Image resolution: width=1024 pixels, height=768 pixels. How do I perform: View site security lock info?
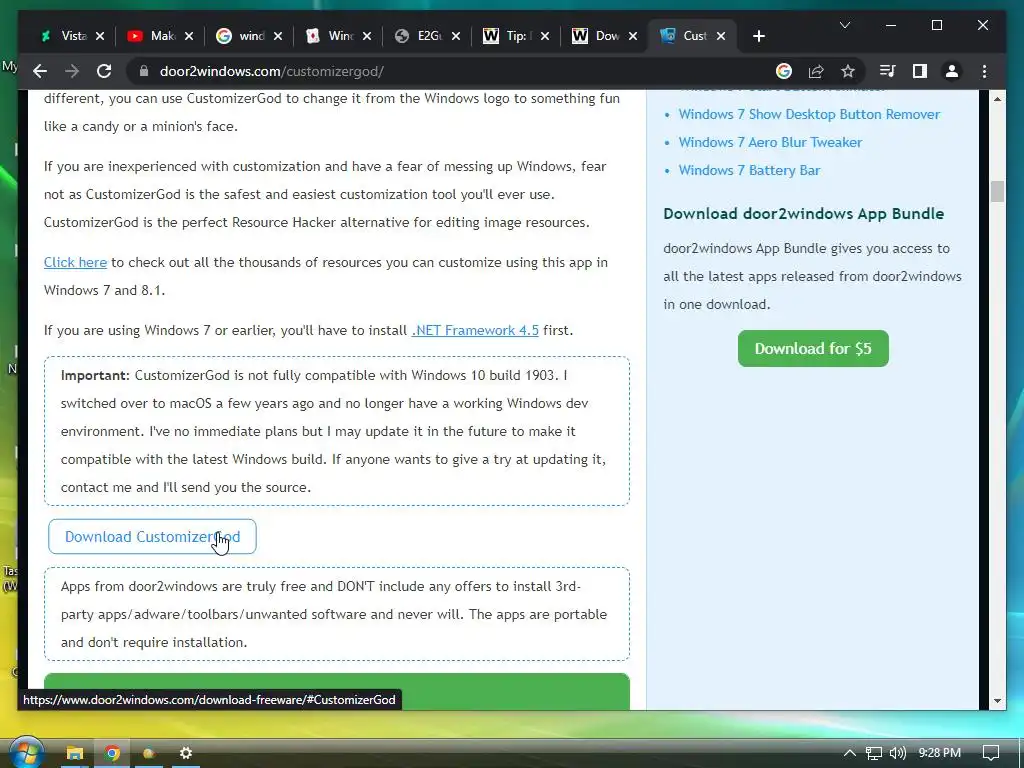point(144,71)
